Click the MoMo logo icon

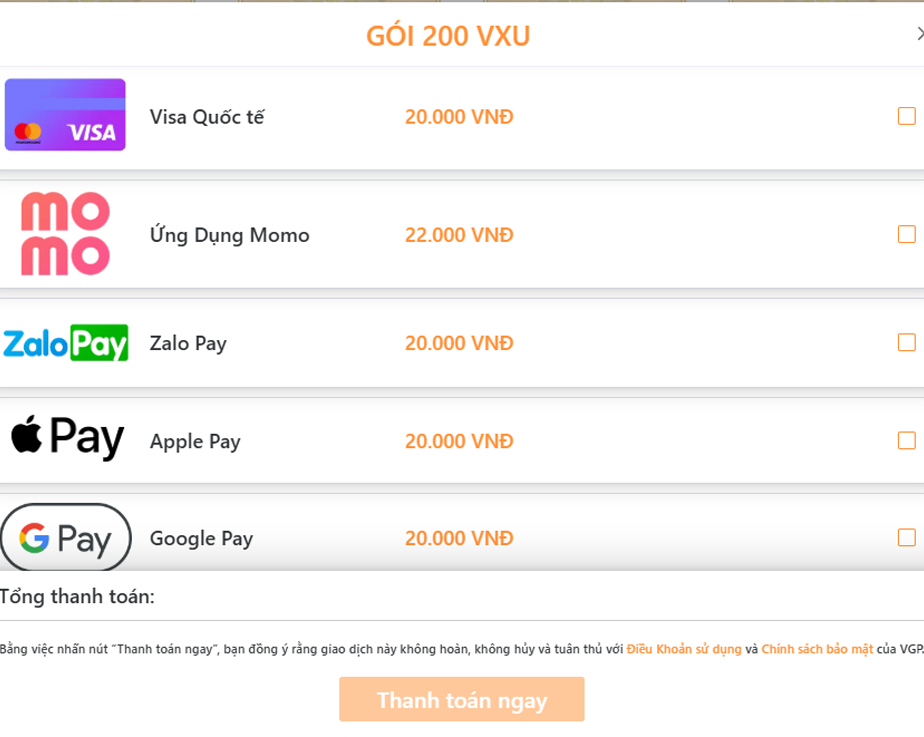tap(65, 234)
